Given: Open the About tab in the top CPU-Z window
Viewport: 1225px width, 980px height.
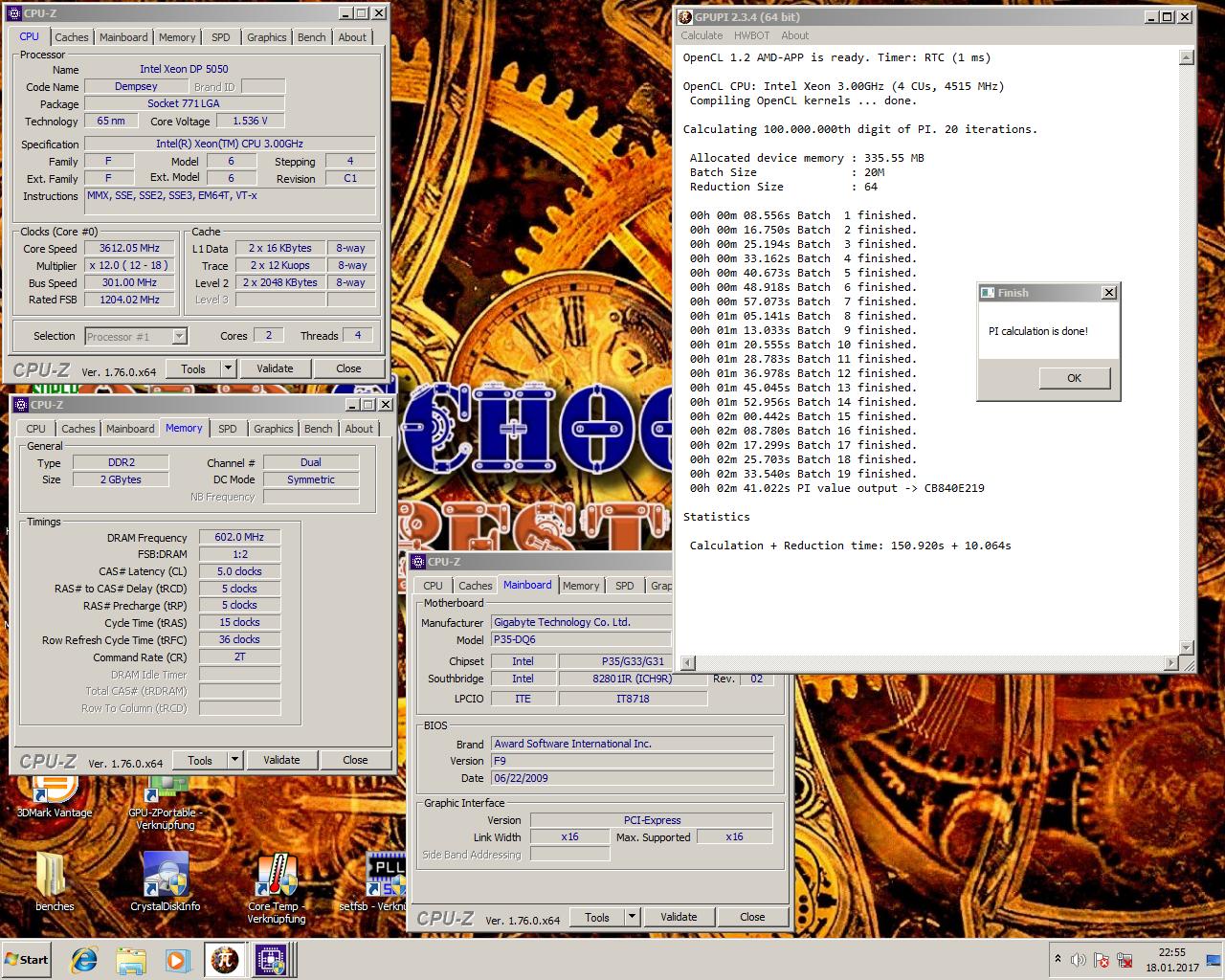Looking at the screenshot, I should (352, 37).
